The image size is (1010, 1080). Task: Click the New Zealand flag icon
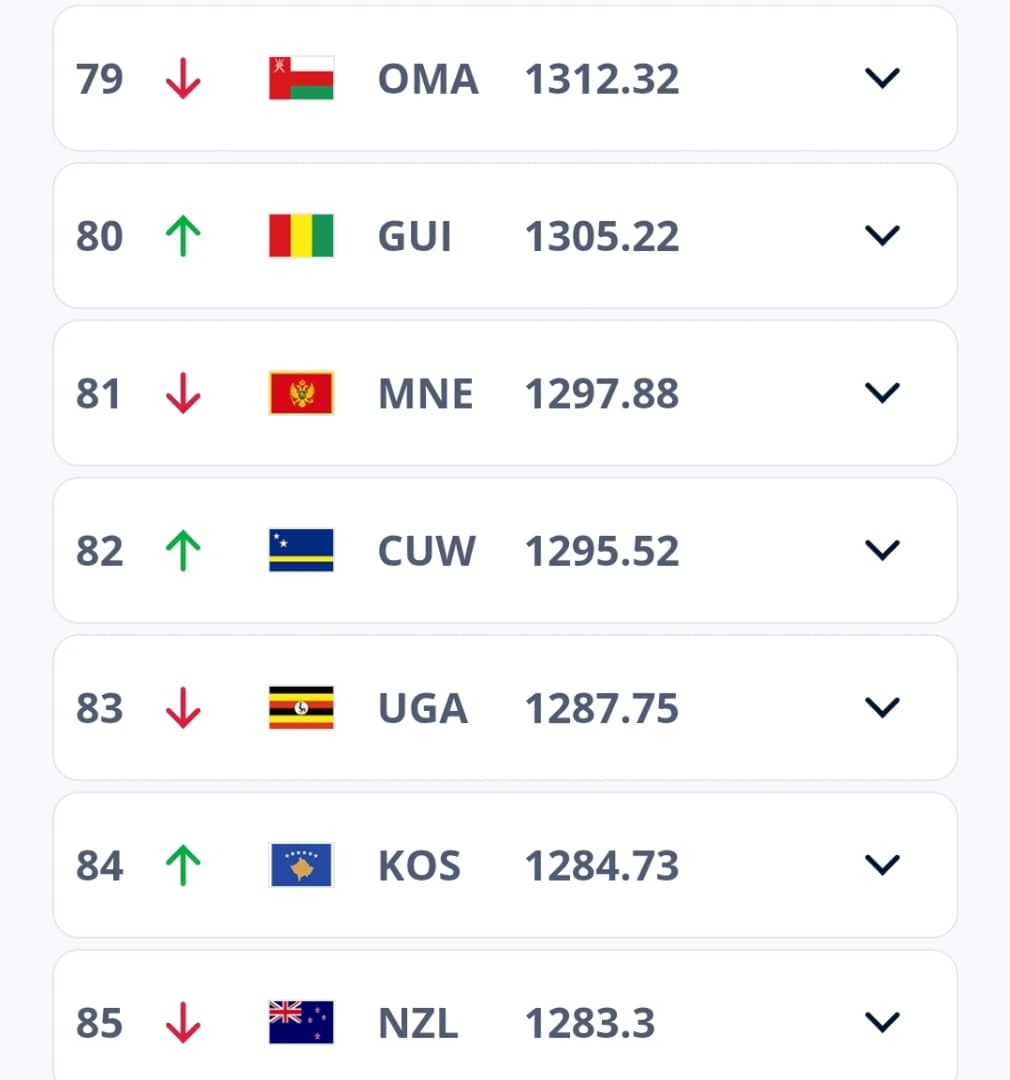click(301, 1023)
